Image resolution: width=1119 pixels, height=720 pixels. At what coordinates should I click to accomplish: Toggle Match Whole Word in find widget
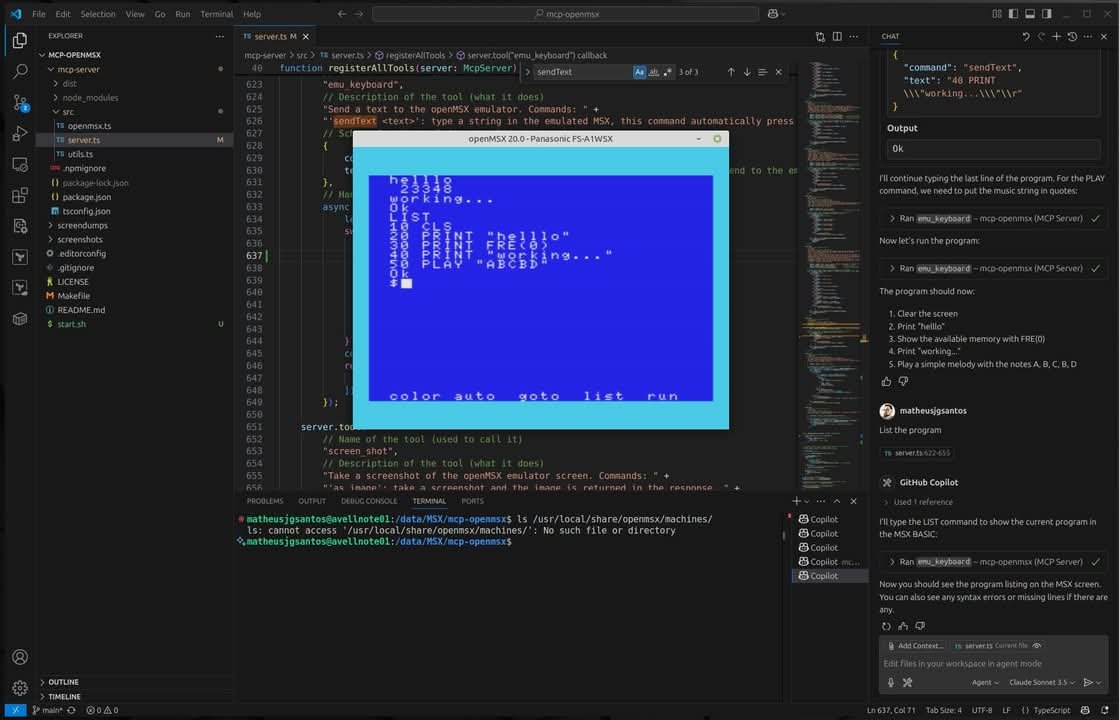point(653,72)
